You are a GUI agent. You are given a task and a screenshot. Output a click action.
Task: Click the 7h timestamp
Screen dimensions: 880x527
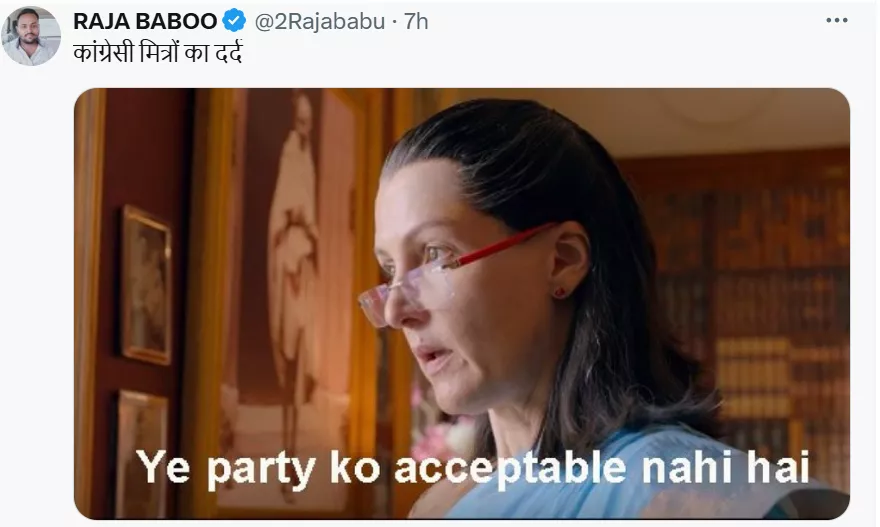coord(416,21)
